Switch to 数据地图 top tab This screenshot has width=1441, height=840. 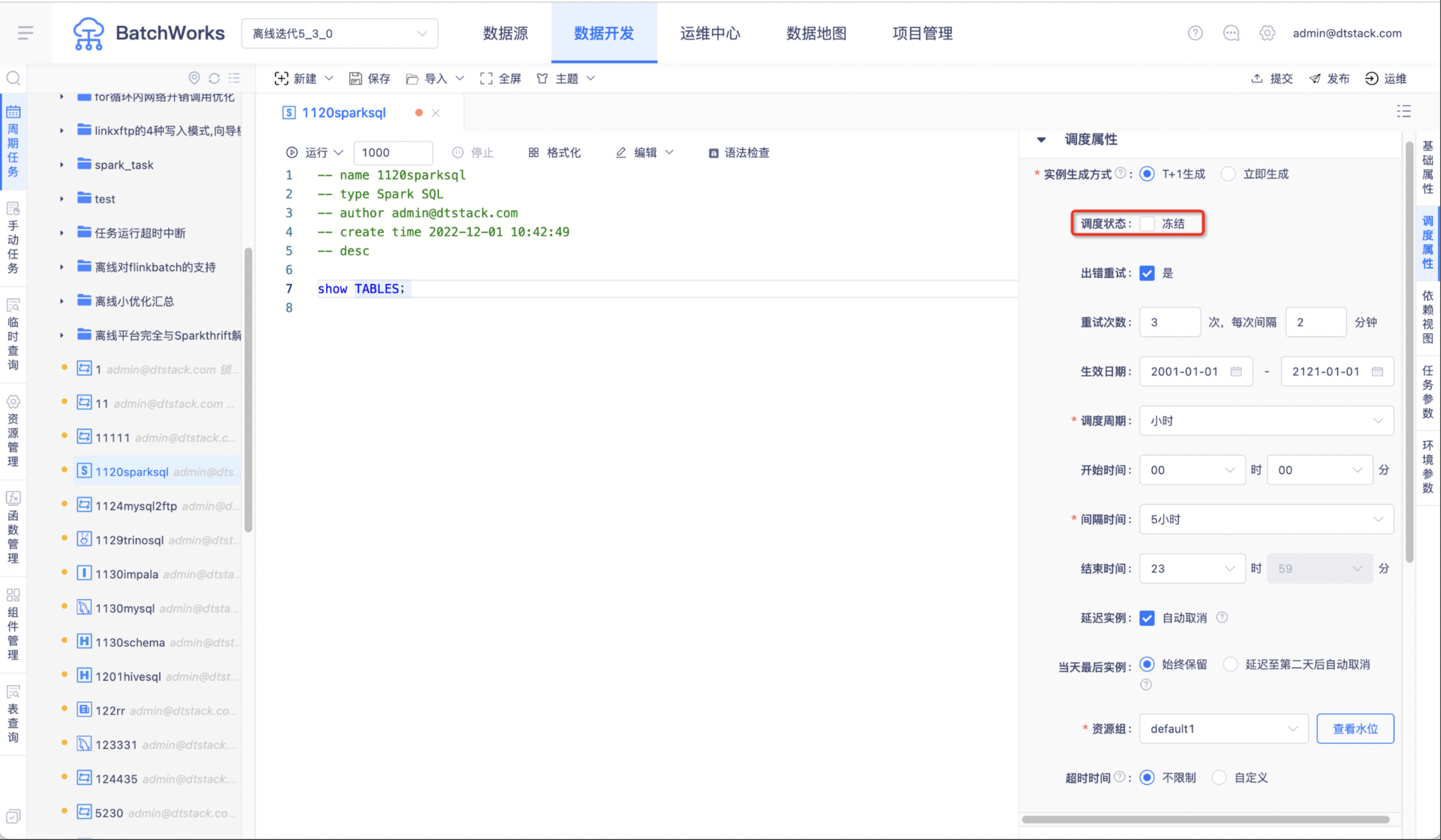[x=816, y=33]
